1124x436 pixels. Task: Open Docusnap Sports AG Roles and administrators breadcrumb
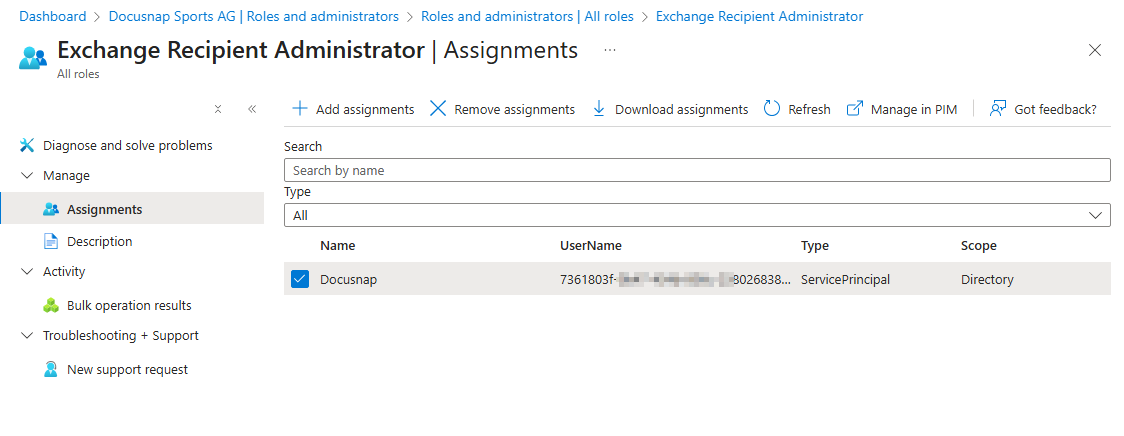(254, 16)
